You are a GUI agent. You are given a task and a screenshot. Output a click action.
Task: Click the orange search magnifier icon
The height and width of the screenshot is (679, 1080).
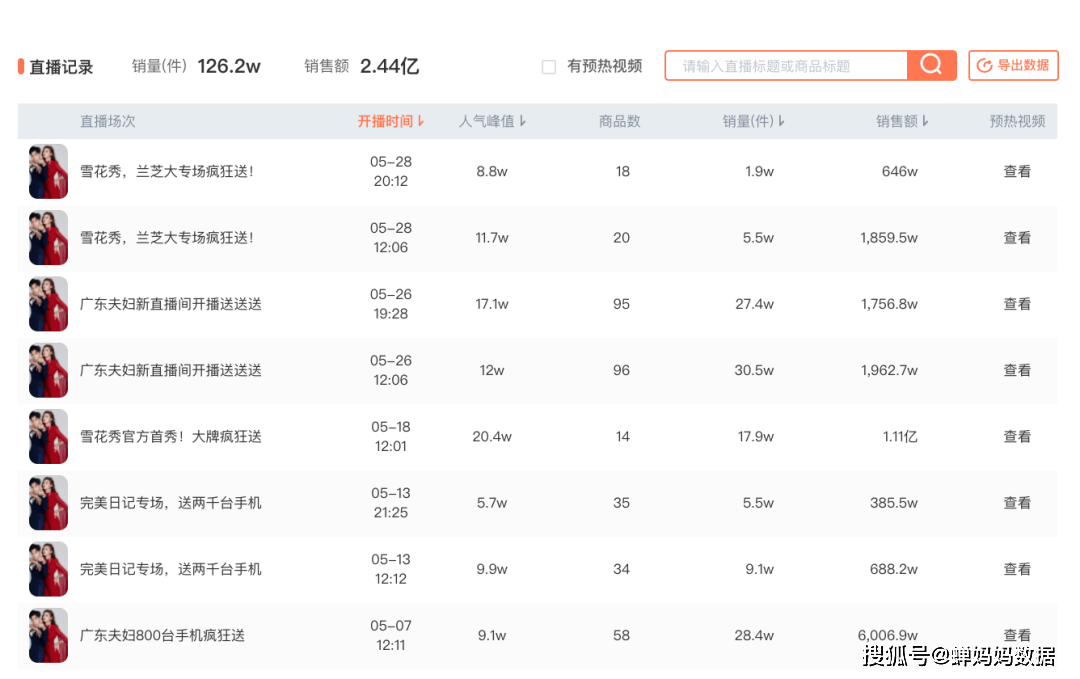pyautogui.click(x=931, y=66)
